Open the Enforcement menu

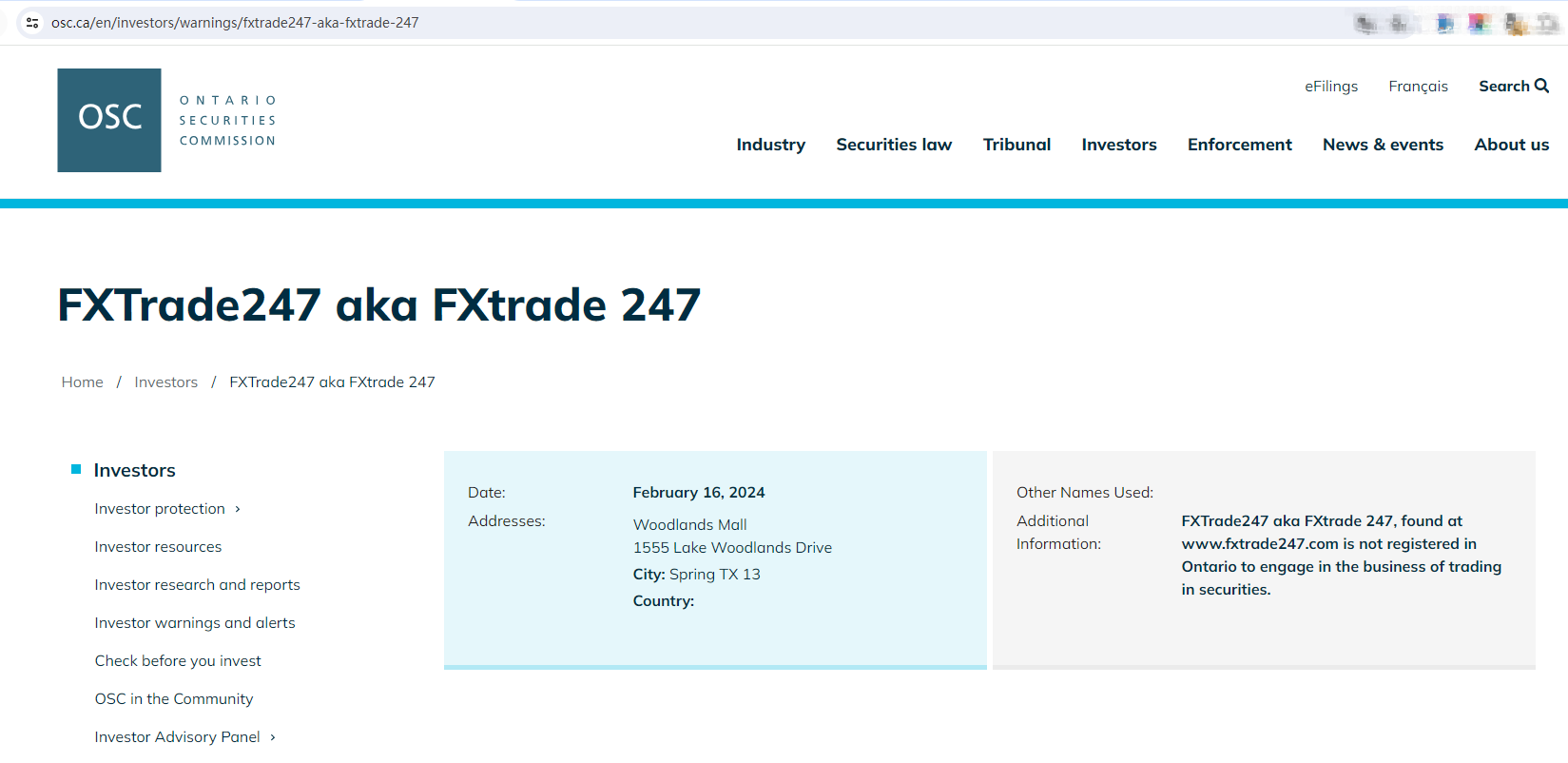tap(1239, 145)
